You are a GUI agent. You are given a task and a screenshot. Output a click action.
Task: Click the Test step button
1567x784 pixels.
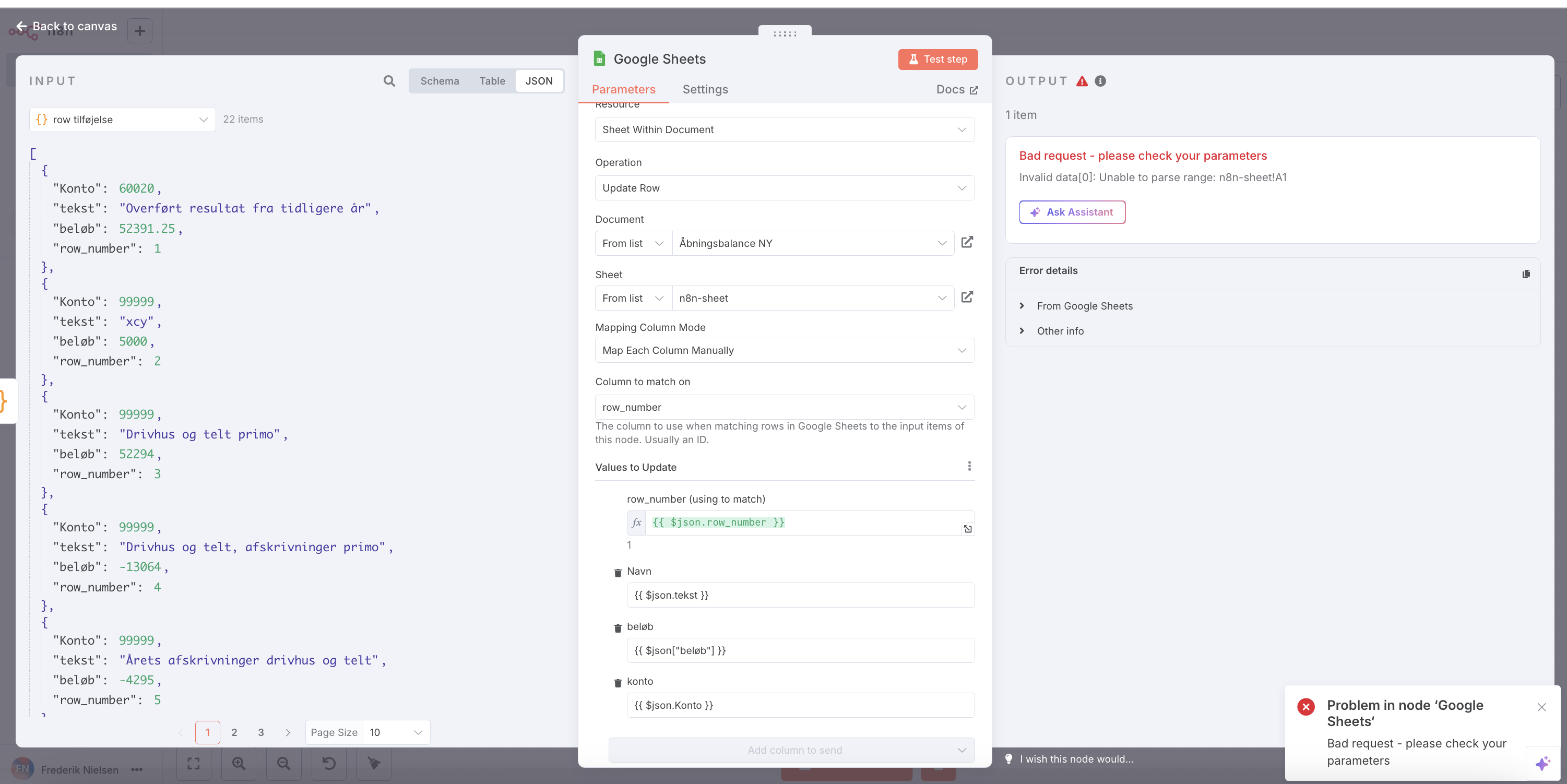(x=937, y=59)
